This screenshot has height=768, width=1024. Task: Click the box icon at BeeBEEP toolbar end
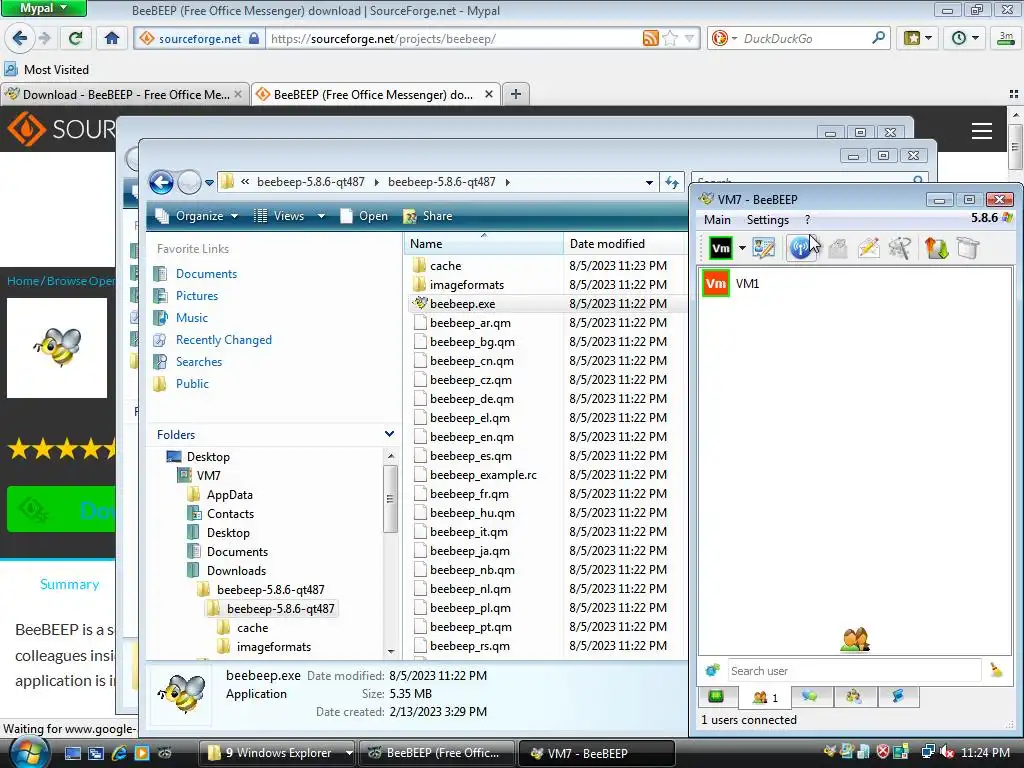tap(968, 248)
